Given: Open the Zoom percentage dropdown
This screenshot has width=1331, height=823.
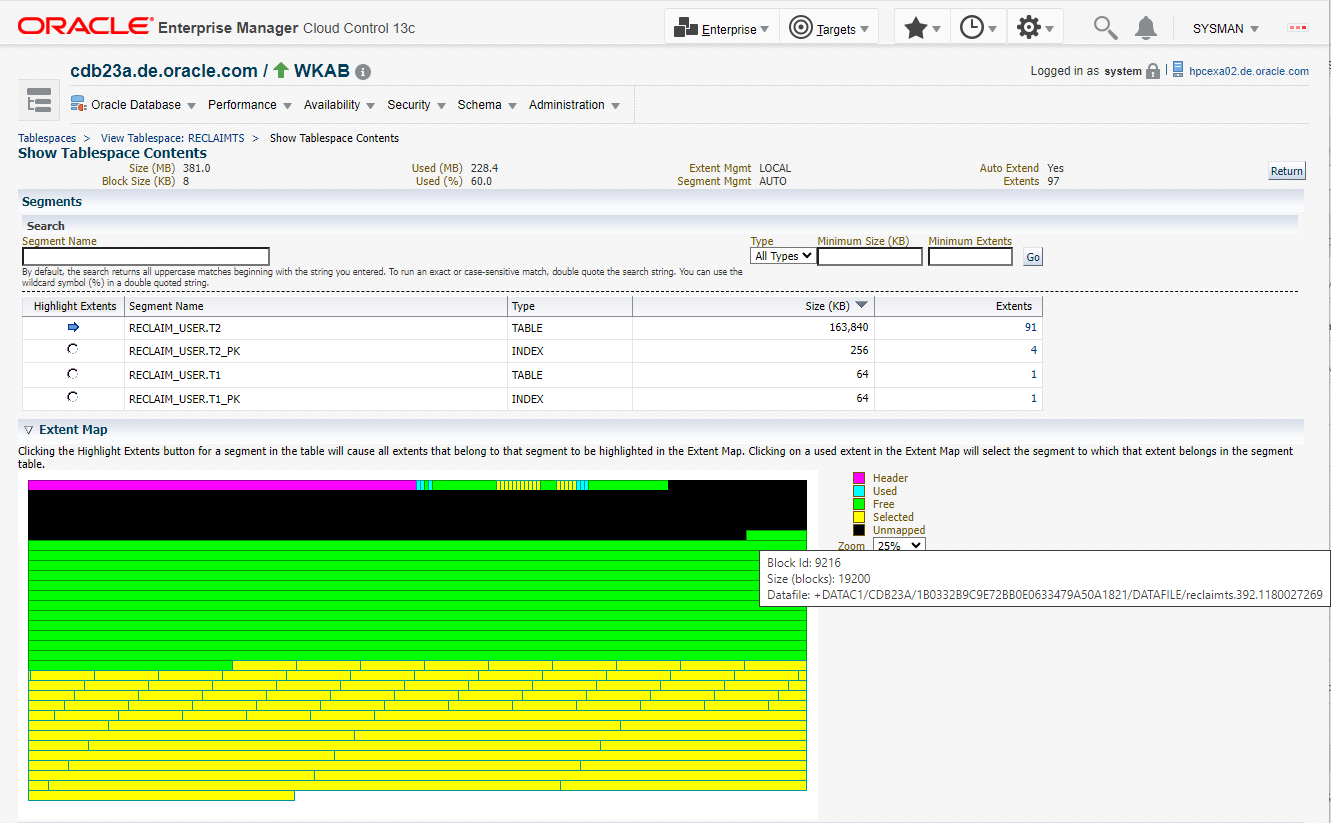Looking at the screenshot, I should click(899, 546).
